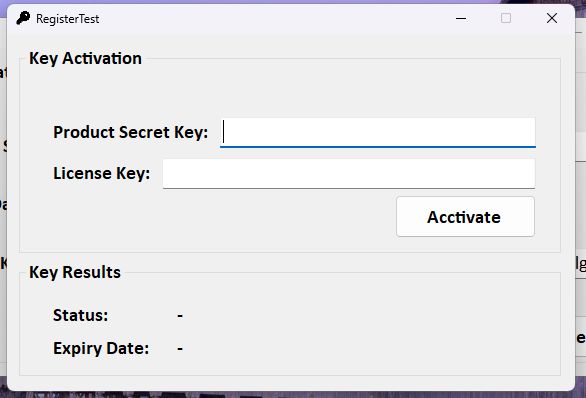Select the "Status:" label
This screenshot has height=398, width=586.
coord(80,315)
